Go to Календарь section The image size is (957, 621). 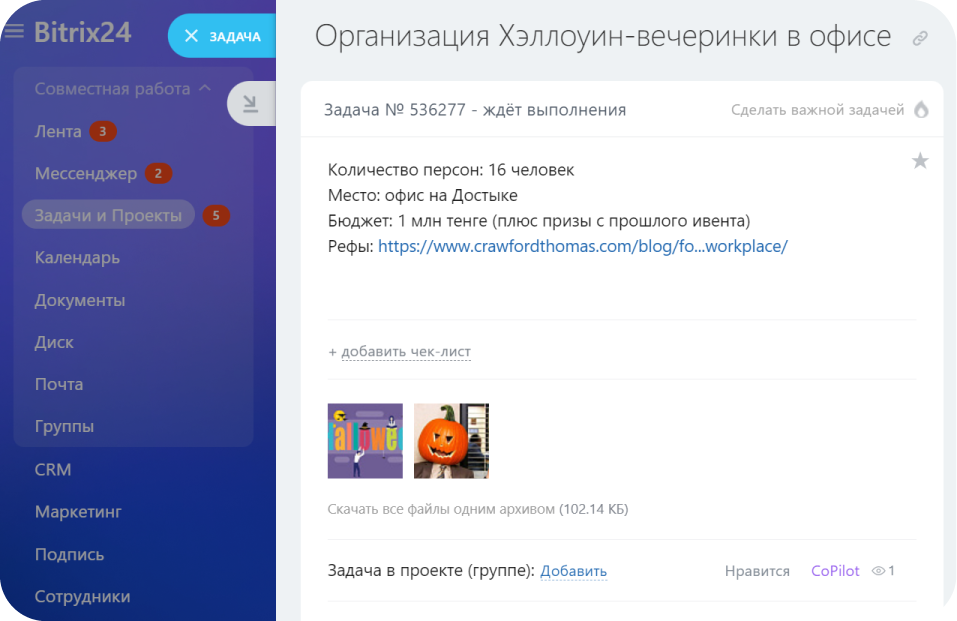click(77, 258)
